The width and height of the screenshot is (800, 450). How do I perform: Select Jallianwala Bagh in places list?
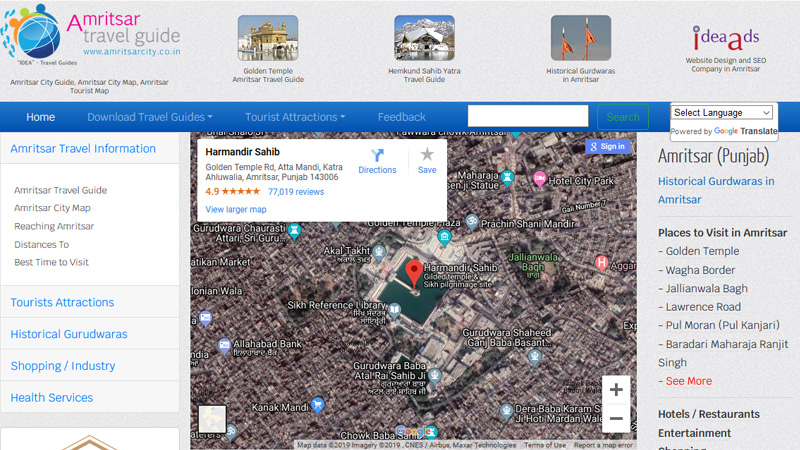[707, 288]
